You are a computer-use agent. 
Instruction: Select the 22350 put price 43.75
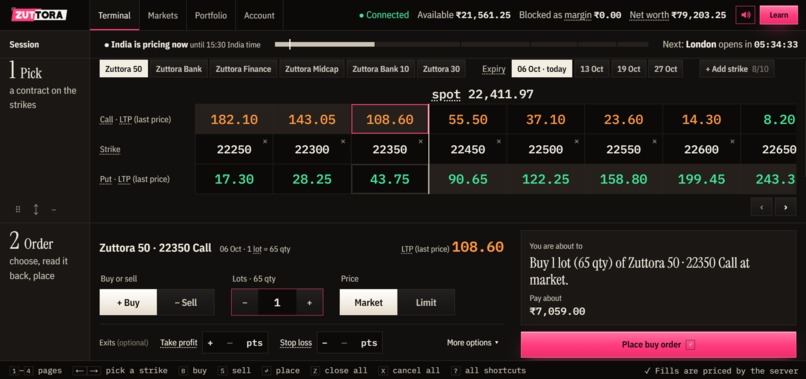click(390, 179)
